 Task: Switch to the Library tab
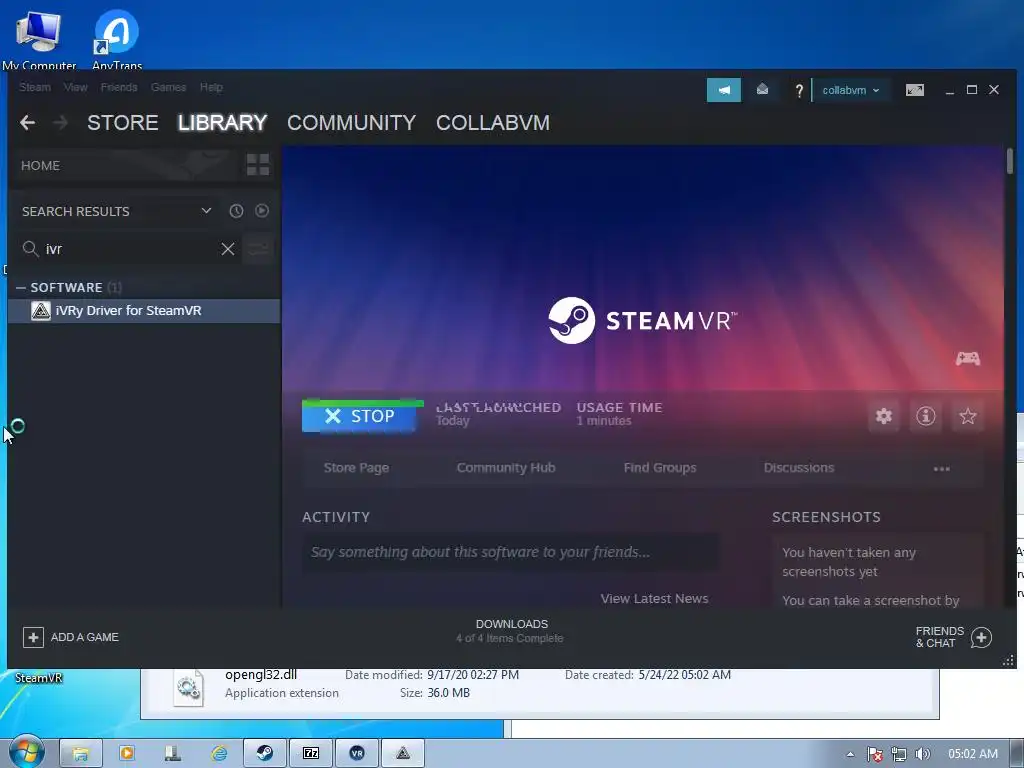[x=222, y=122]
